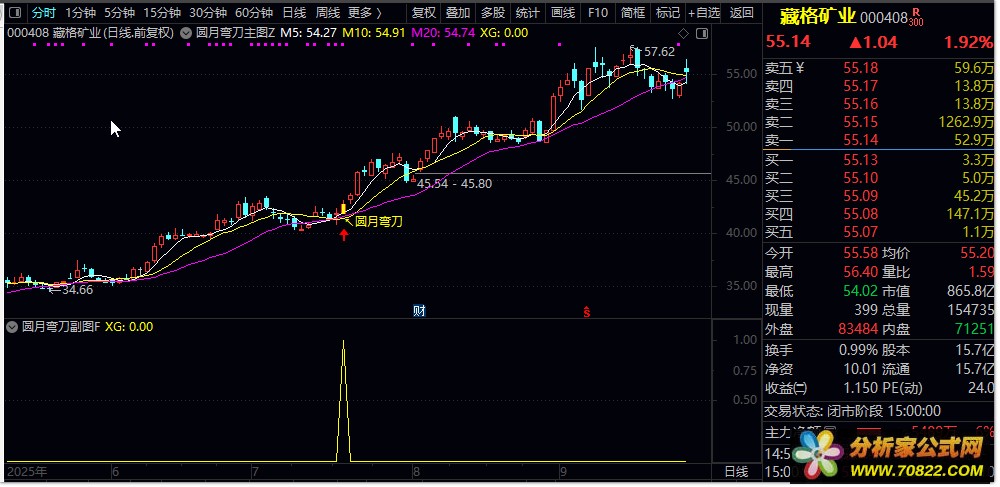
Task: Click the 外盘 value 83484
Action: point(858,330)
